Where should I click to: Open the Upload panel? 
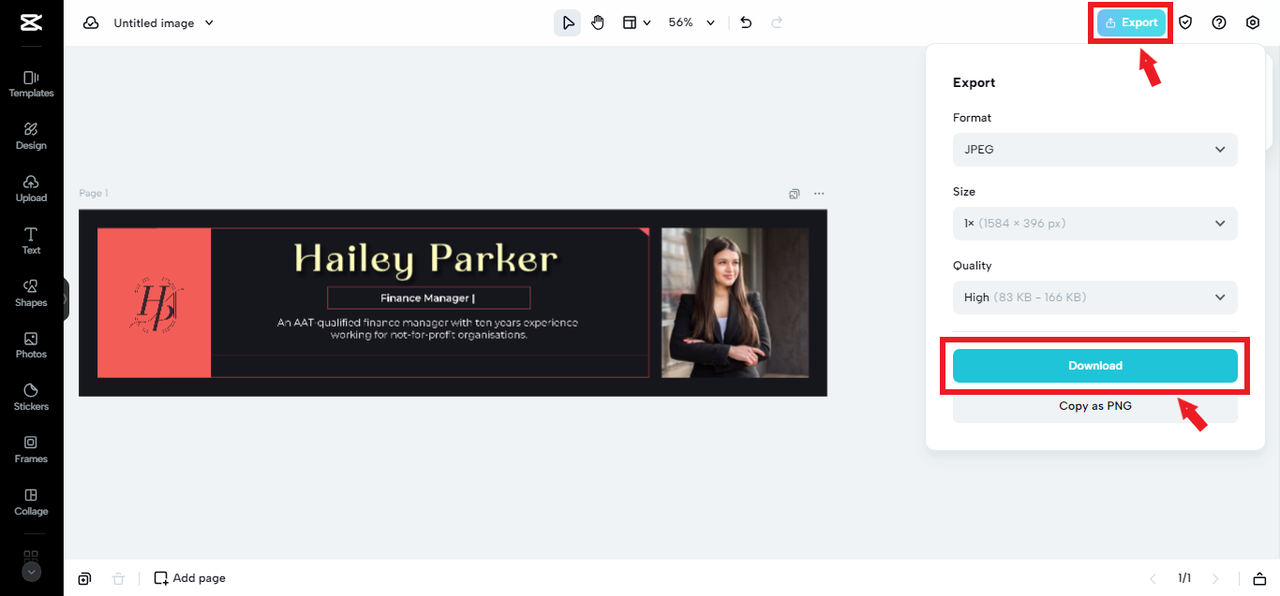[31, 188]
